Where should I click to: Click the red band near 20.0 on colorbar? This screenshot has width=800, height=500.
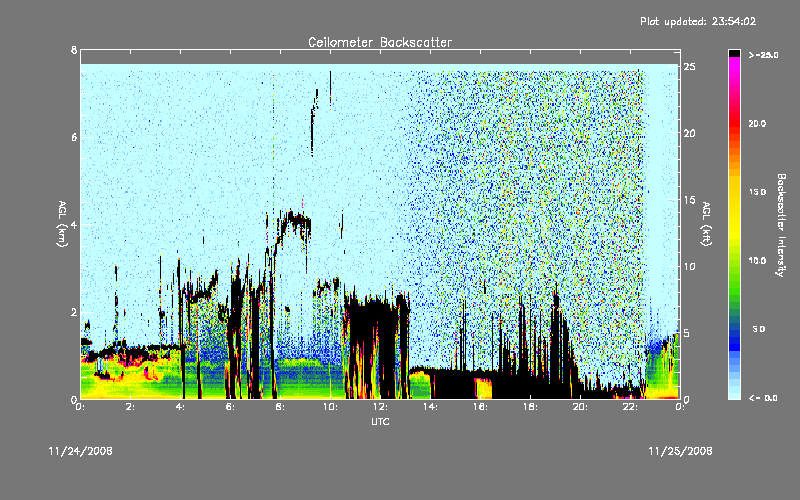pyautogui.click(x=734, y=122)
